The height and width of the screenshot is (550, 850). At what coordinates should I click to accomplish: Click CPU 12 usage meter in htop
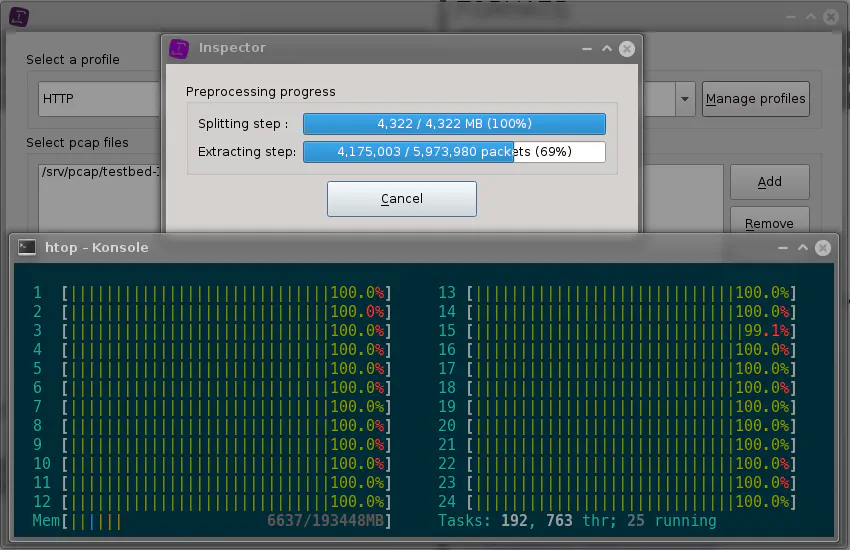pos(212,501)
